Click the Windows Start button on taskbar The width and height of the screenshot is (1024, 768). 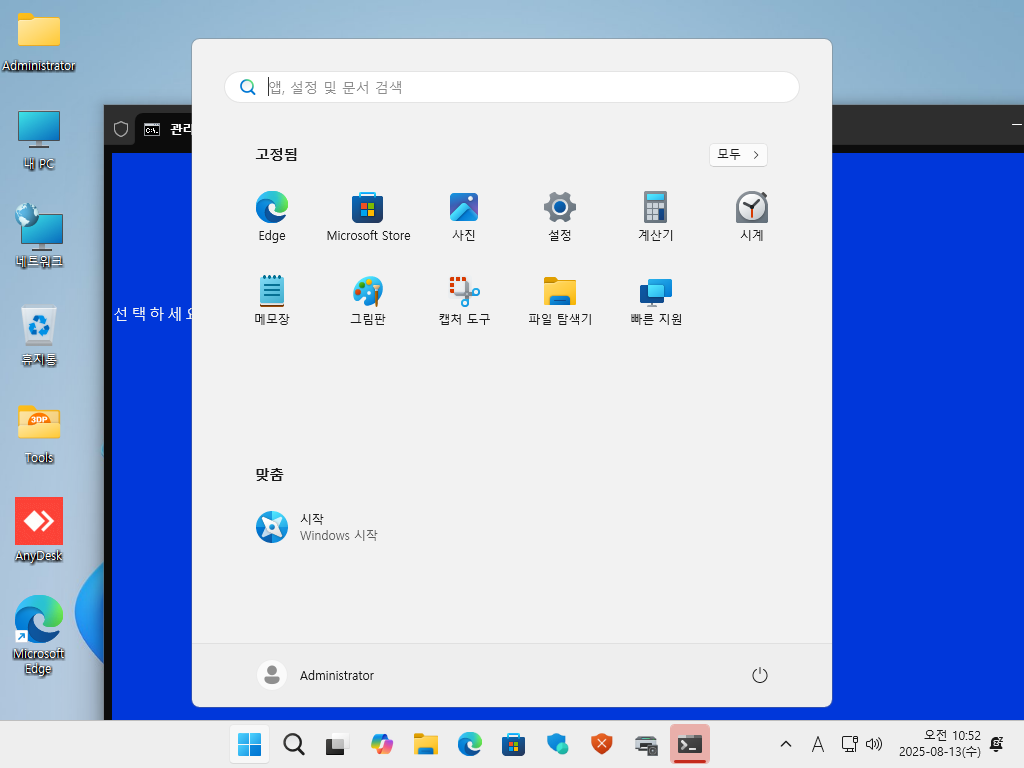(x=249, y=744)
